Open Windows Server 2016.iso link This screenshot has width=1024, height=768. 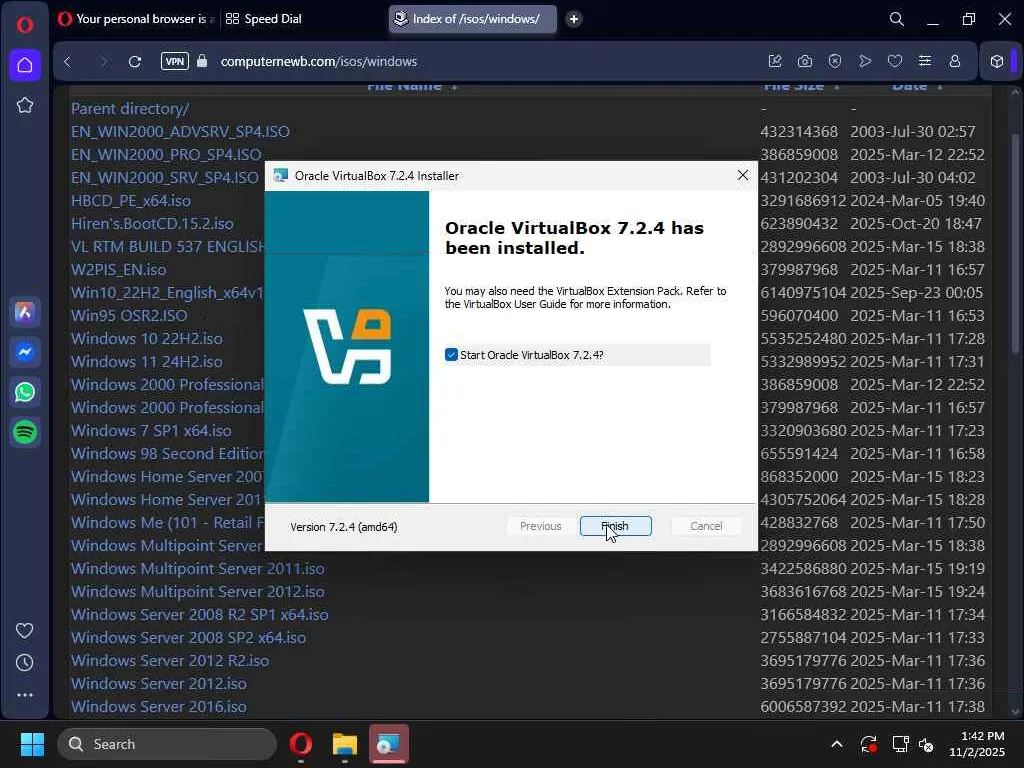[x=159, y=706]
